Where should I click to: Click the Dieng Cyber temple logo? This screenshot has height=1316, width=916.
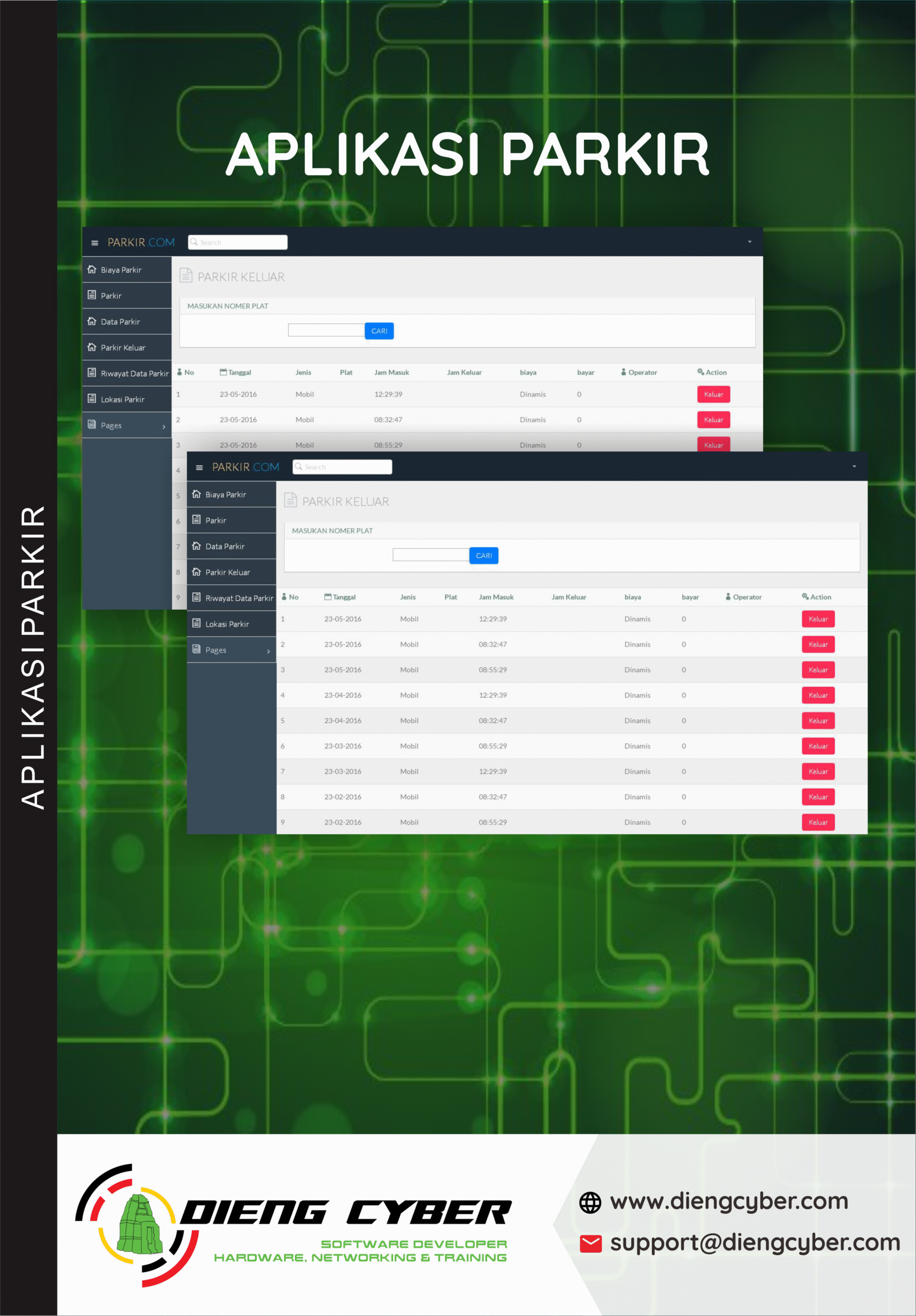(x=139, y=1226)
